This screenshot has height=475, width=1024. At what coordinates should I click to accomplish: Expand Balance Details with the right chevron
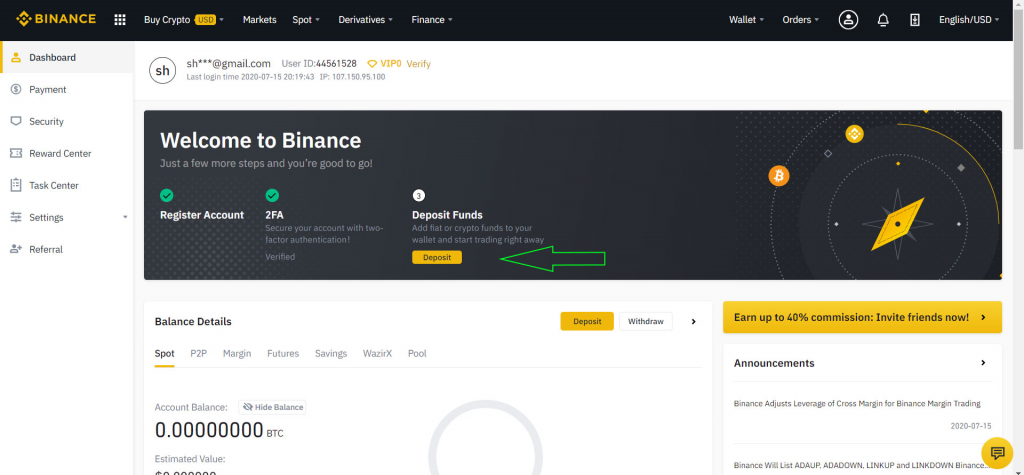click(x=694, y=321)
